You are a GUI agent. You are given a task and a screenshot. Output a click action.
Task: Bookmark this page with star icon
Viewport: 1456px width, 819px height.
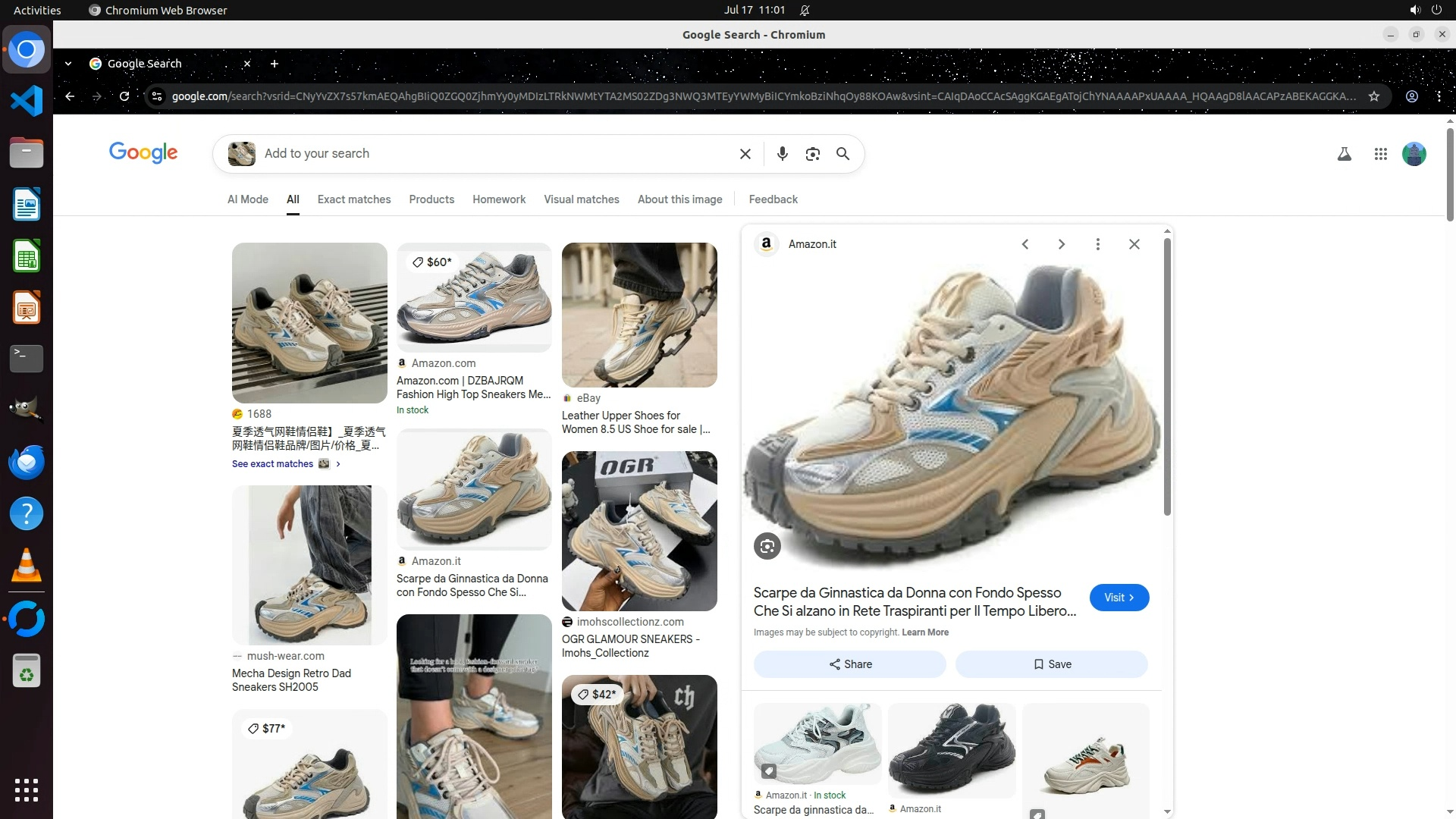click(1373, 96)
